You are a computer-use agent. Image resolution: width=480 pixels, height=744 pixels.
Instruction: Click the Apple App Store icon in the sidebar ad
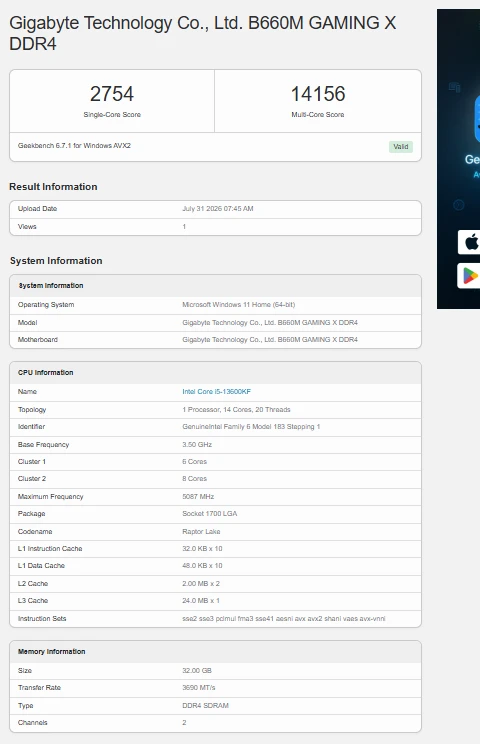[470, 242]
